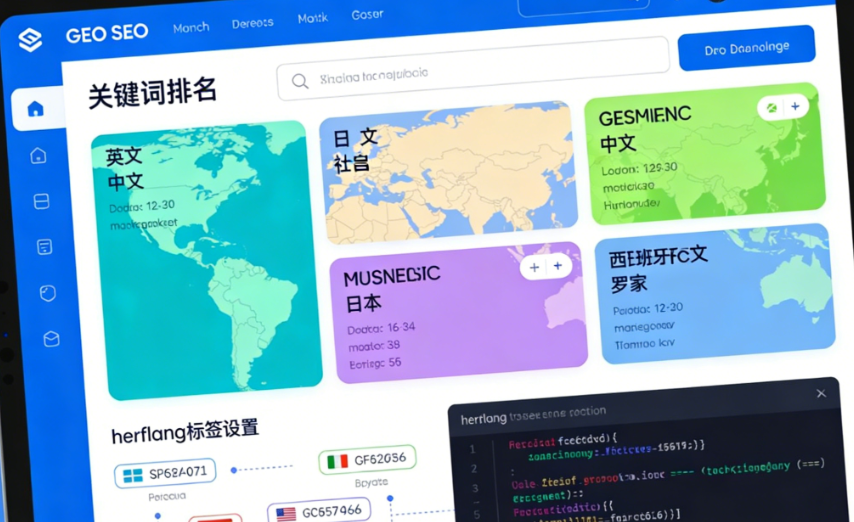Click line number 3 in code editor
The height and width of the screenshot is (522, 854).
pyautogui.click(x=475, y=488)
